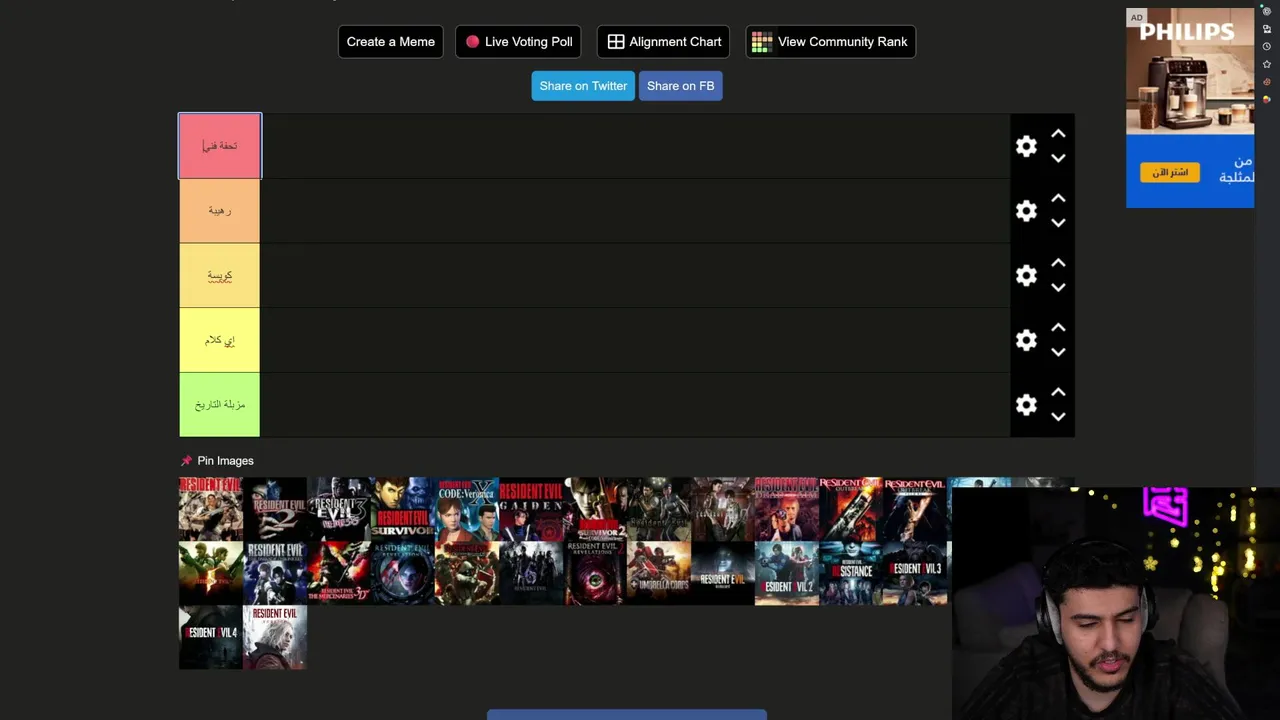
Task: Move the yellow أي كلام tier up
Action: point(1058,328)
